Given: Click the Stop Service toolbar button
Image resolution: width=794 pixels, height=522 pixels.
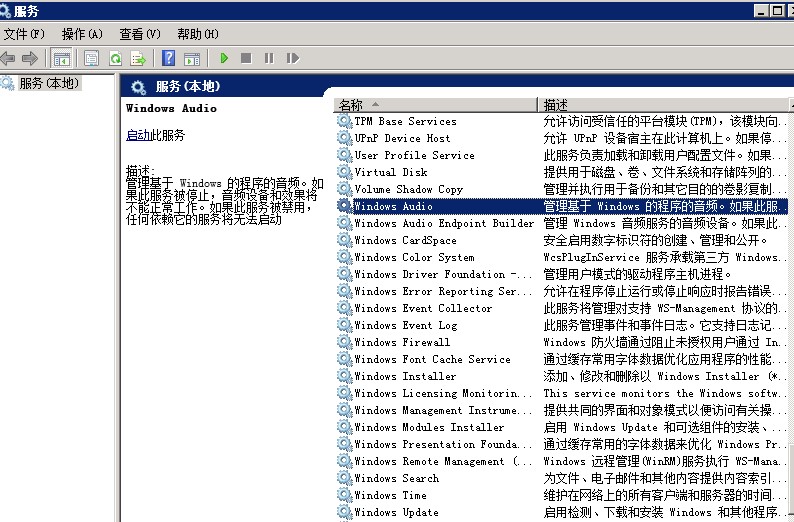Looking at the screenshot, I should point(246,58).
